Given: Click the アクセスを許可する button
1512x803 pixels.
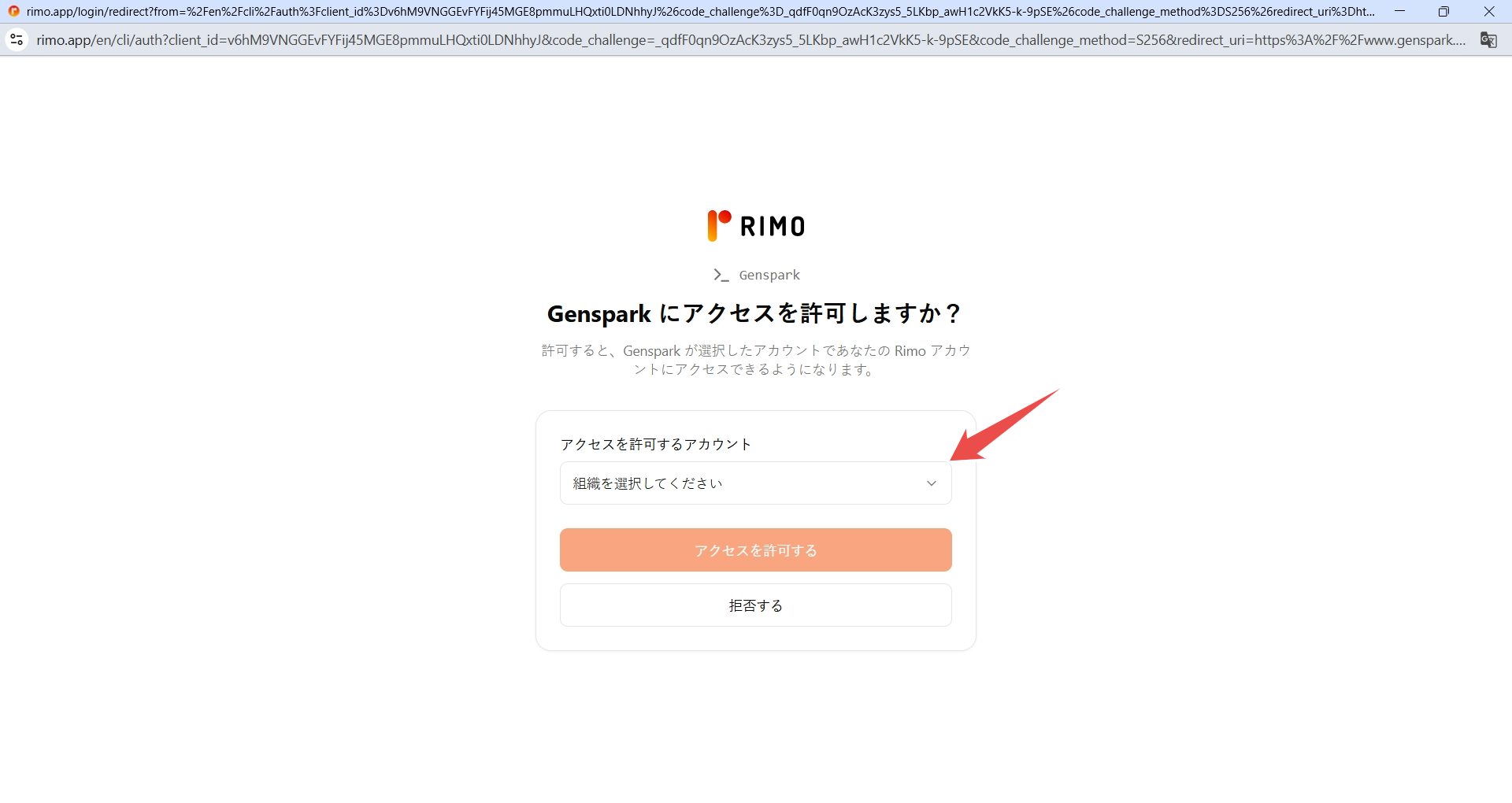Looking at the screenshot, I should (x=755, y=550).
